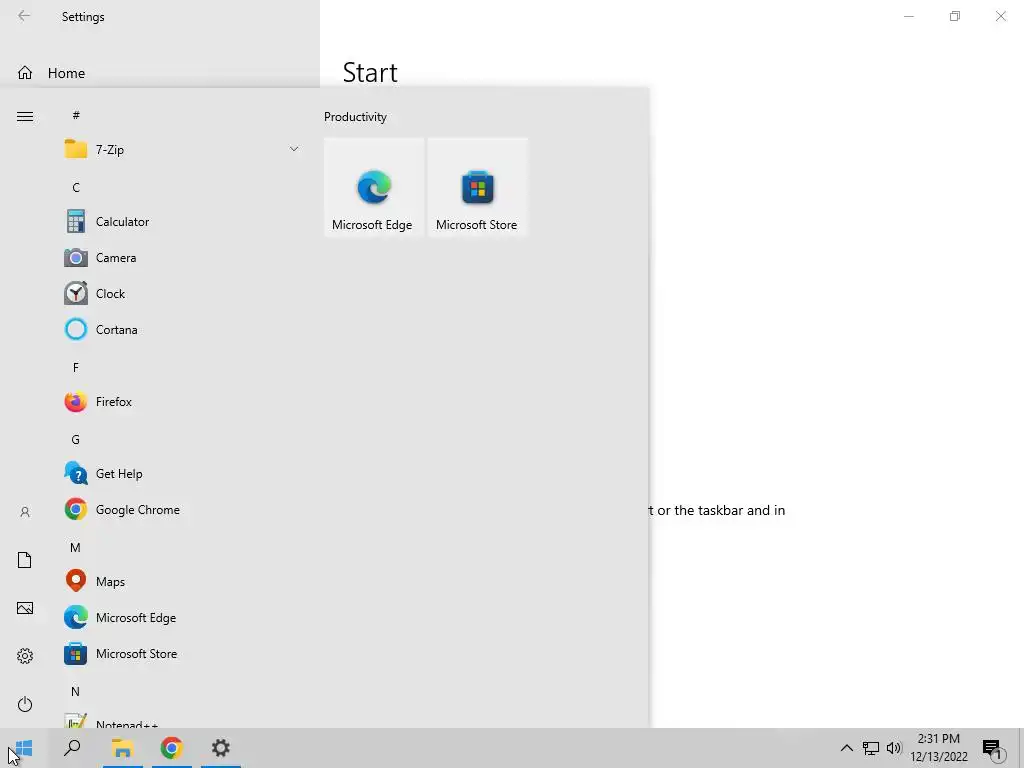Open Microsoft Store from the app list
The image size is (1024, 768).
tap(183, 654)
